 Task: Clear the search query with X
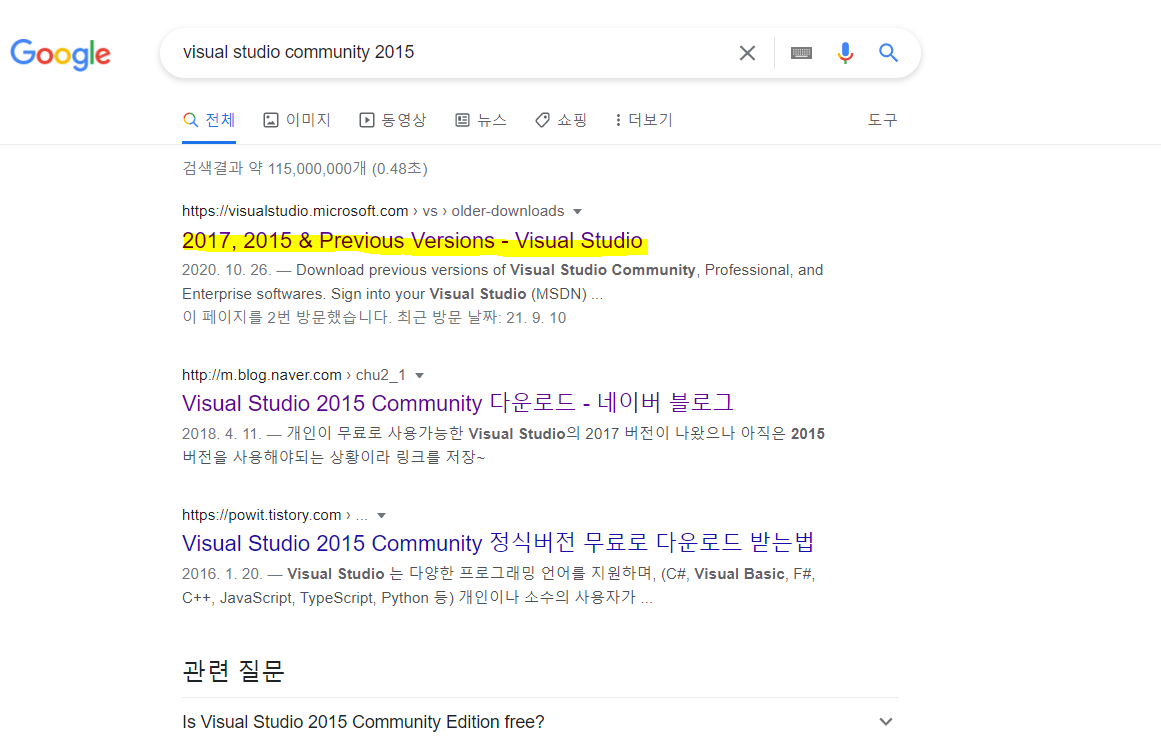747,53
